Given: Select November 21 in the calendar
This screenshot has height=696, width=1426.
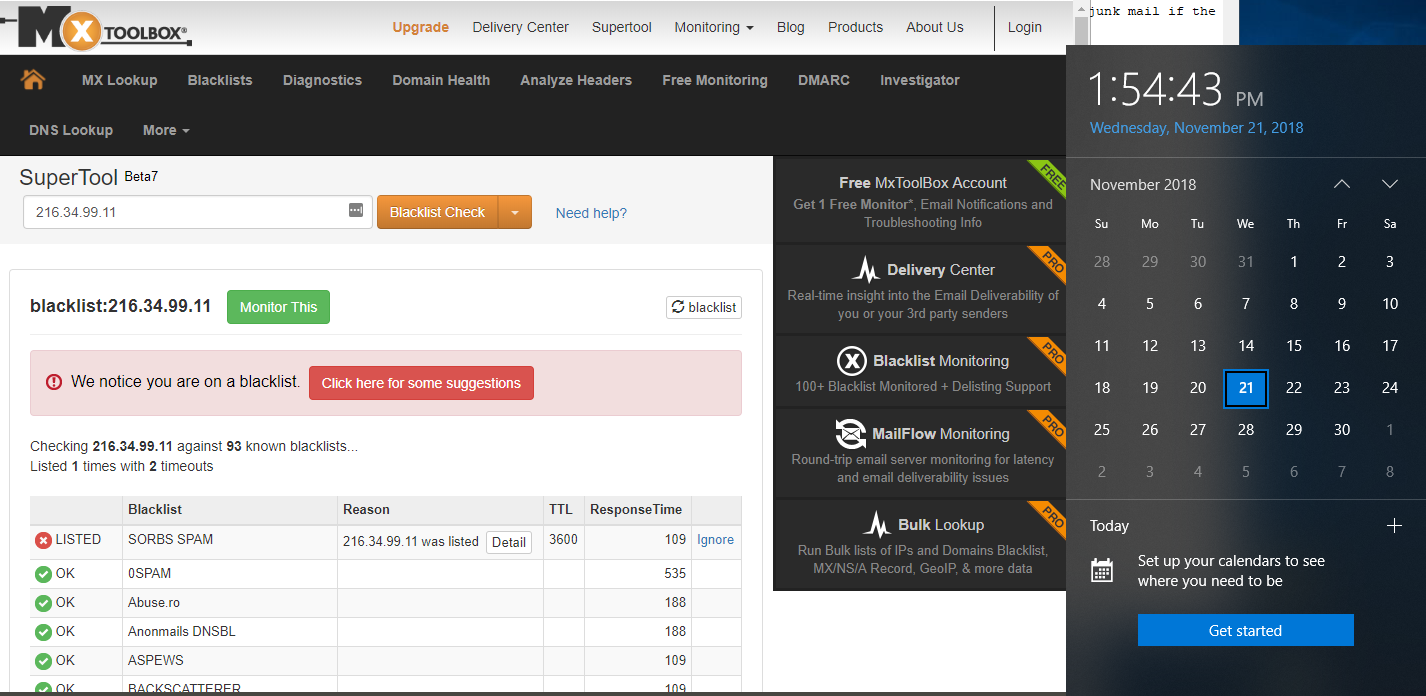Looking at the screenshot, I should pyautogui.click(x=1246, y=388).
